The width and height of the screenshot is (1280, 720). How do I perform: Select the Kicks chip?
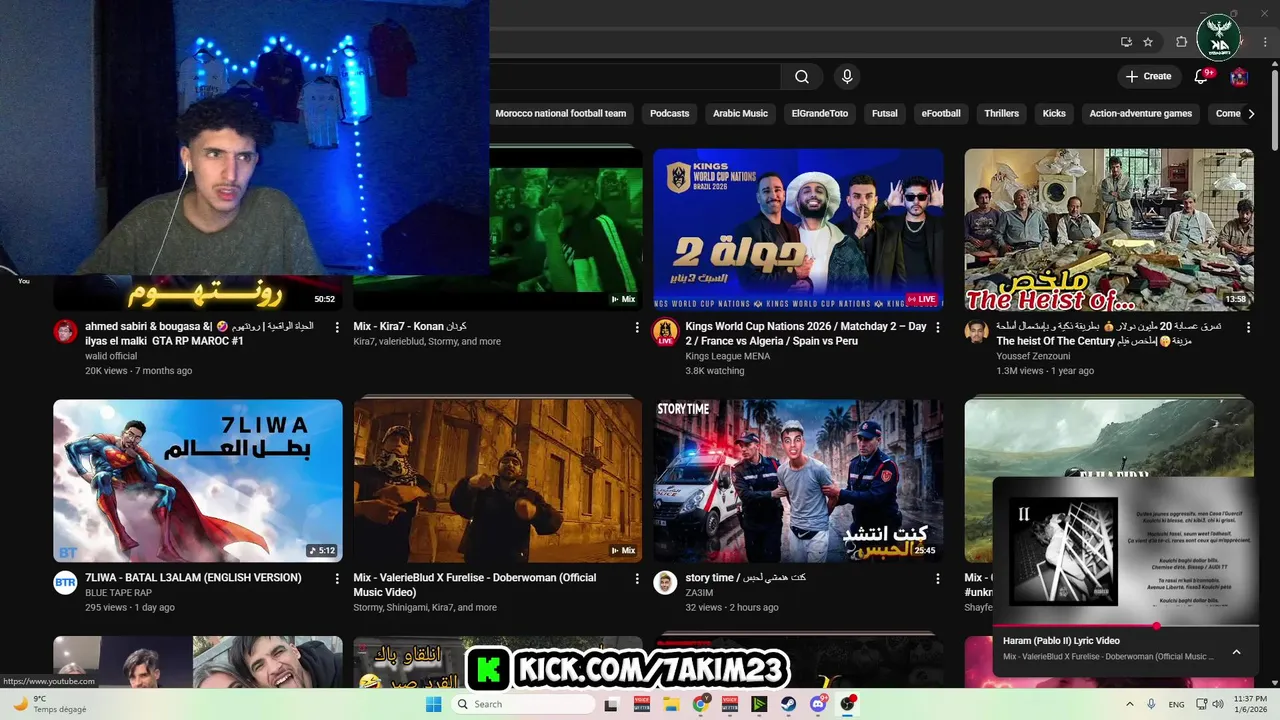1054,113
